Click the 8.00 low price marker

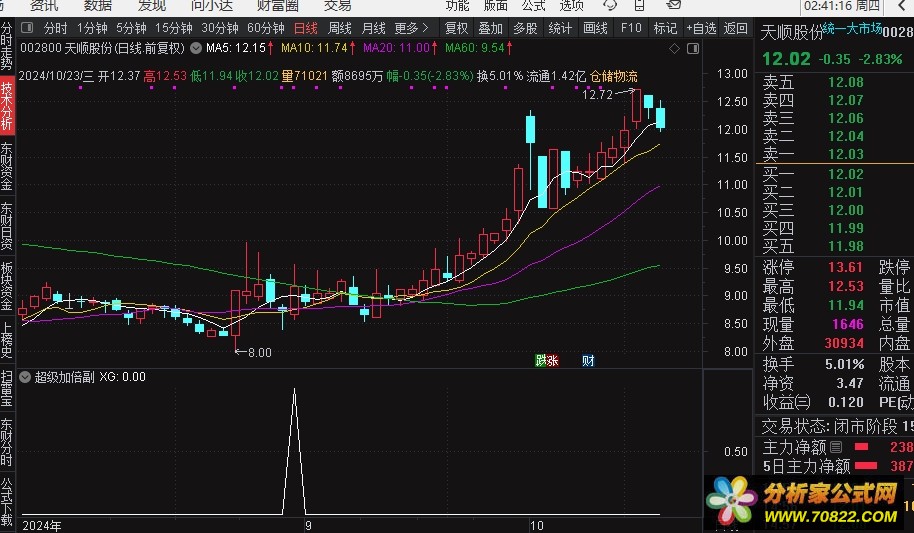259,352
